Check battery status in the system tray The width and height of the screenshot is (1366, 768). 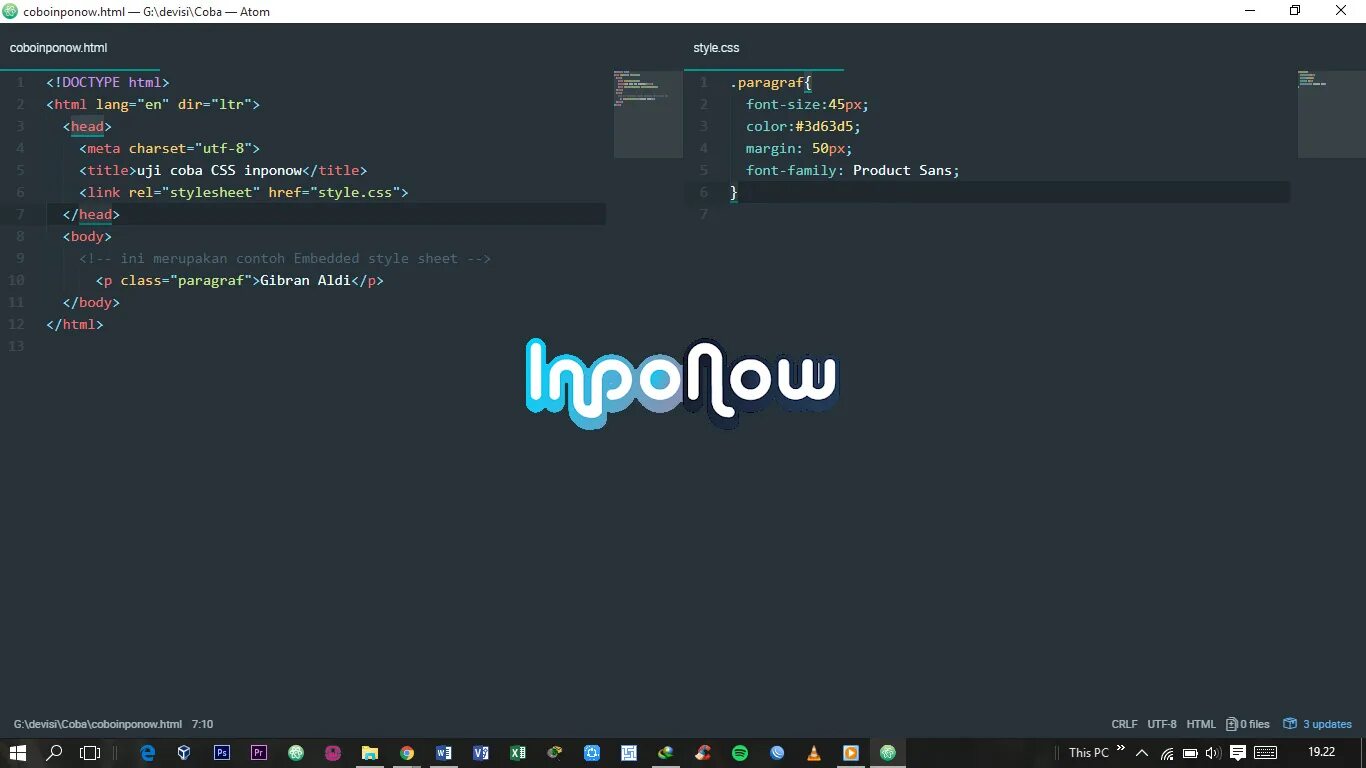[x=1190, y=752]
